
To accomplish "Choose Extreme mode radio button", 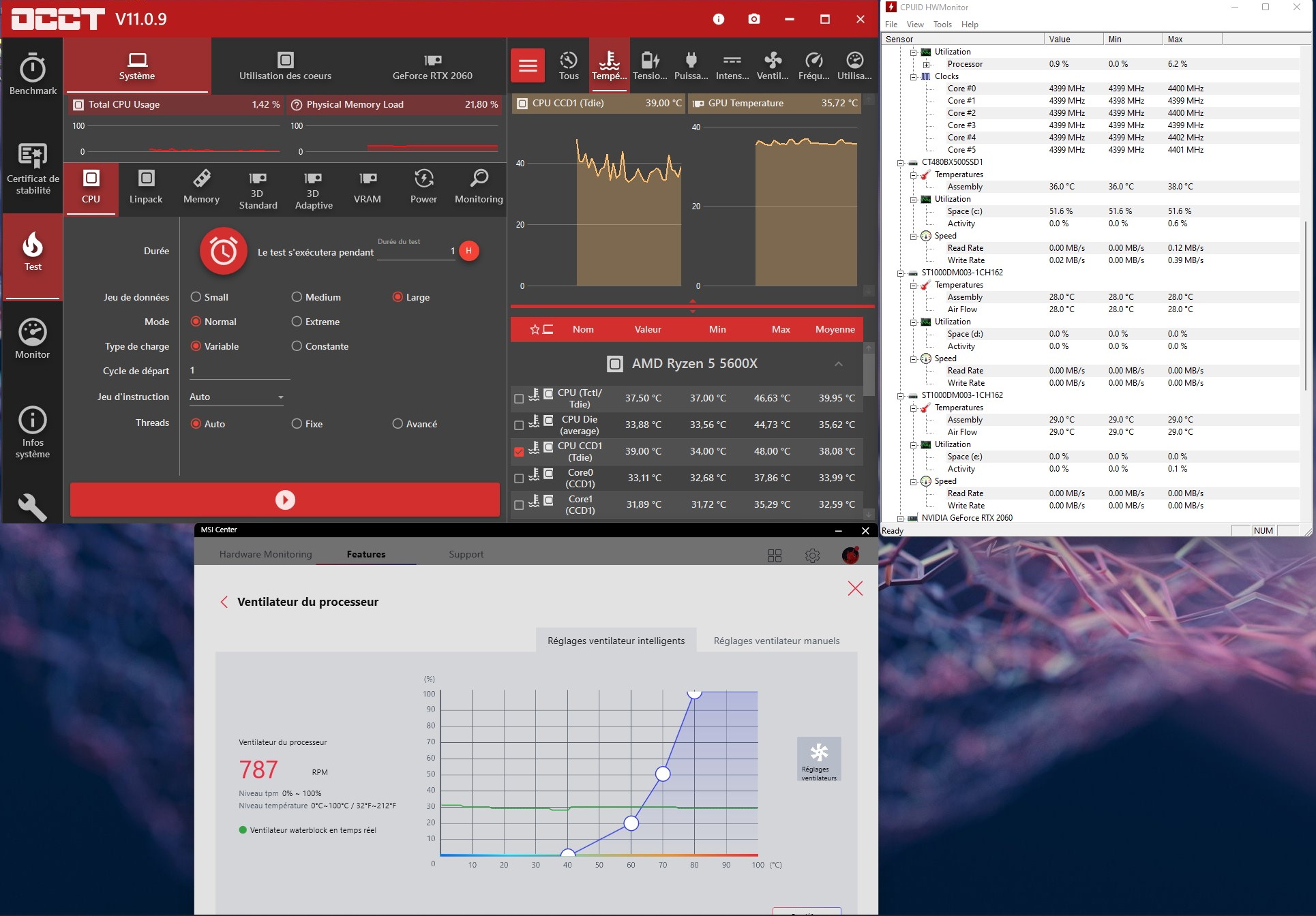I will click(x=297, y=322).
